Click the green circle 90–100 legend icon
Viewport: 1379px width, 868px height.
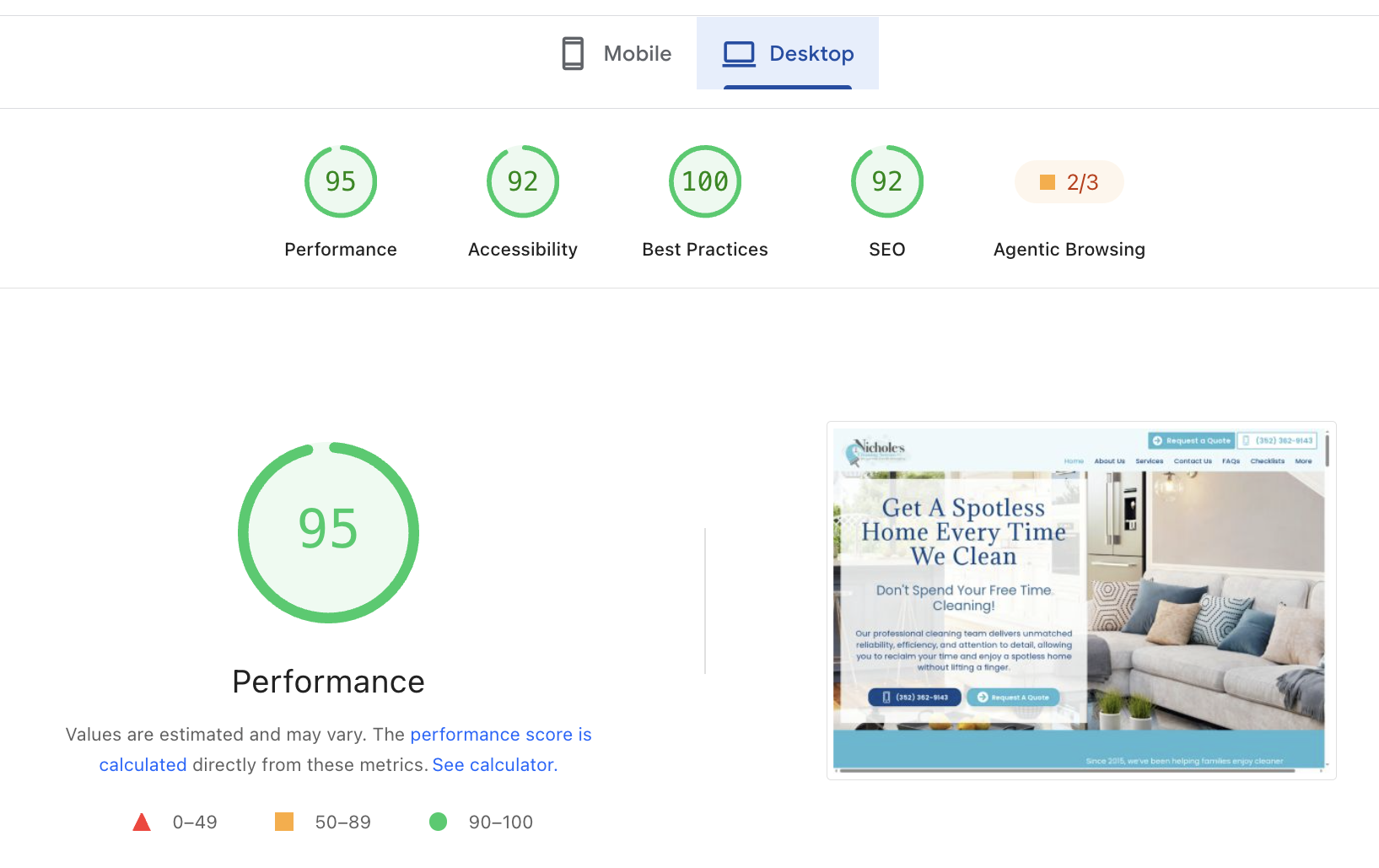(x=438, y=822)
